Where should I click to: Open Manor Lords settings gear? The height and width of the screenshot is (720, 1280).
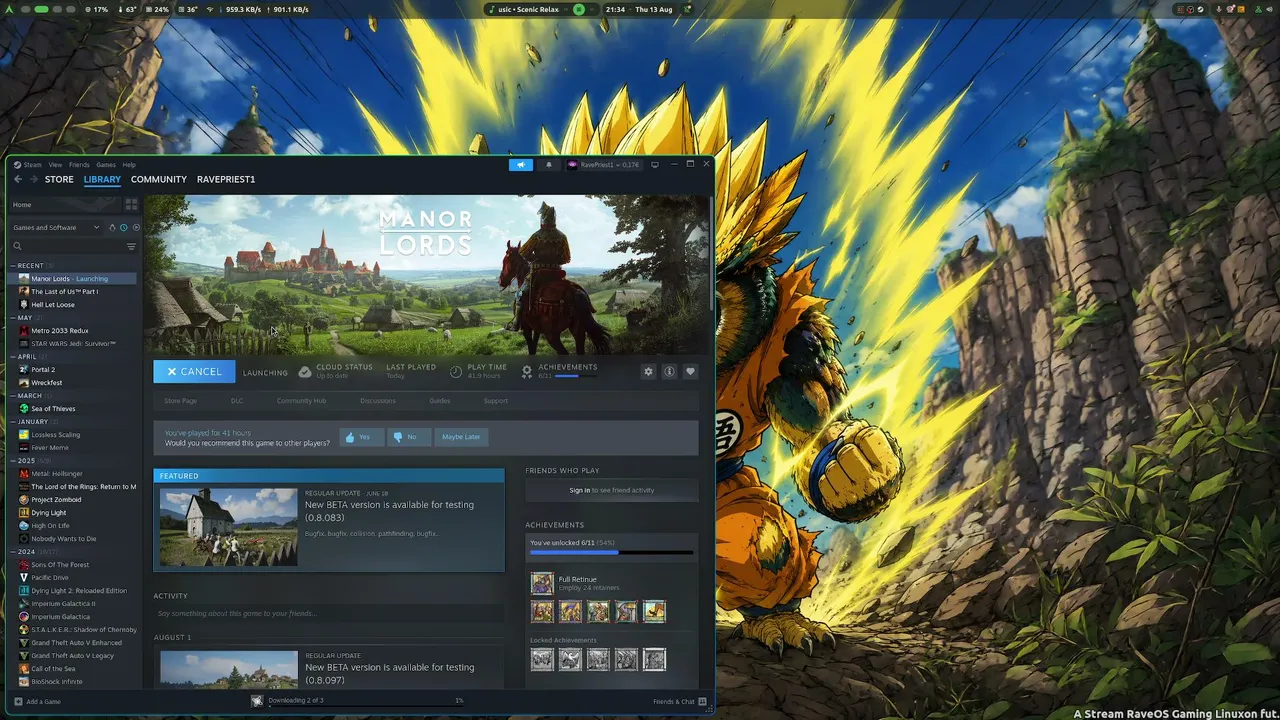click(x=648, y=371)
